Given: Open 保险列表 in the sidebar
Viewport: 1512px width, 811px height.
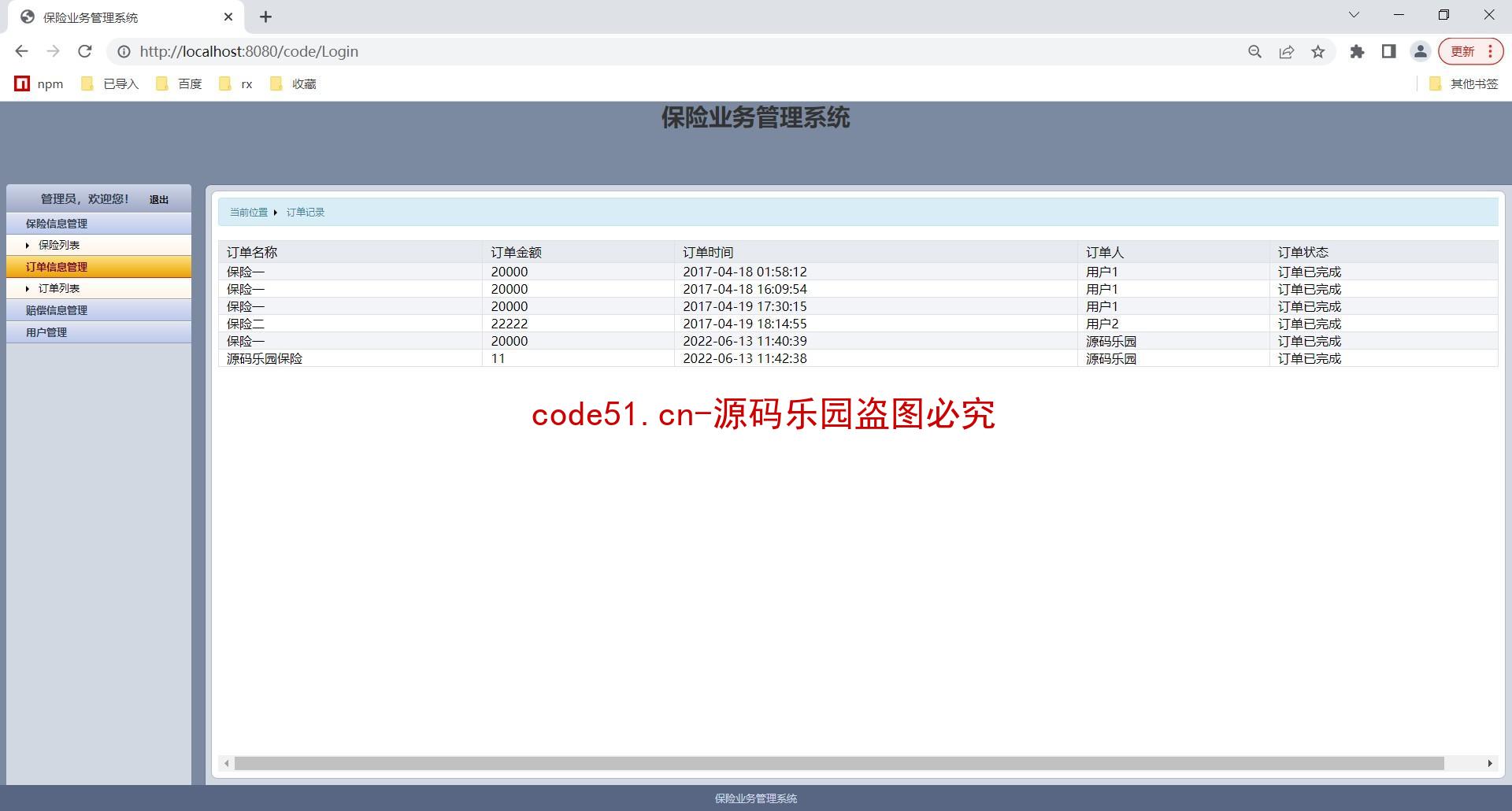Looking at the screenshot, I should [59, 245].
